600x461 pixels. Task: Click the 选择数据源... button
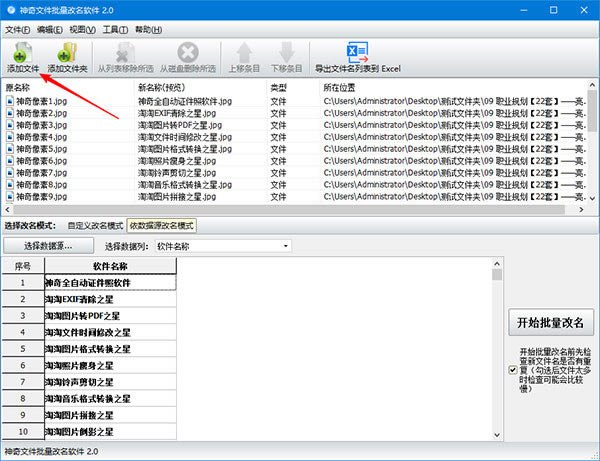(48, 245)
